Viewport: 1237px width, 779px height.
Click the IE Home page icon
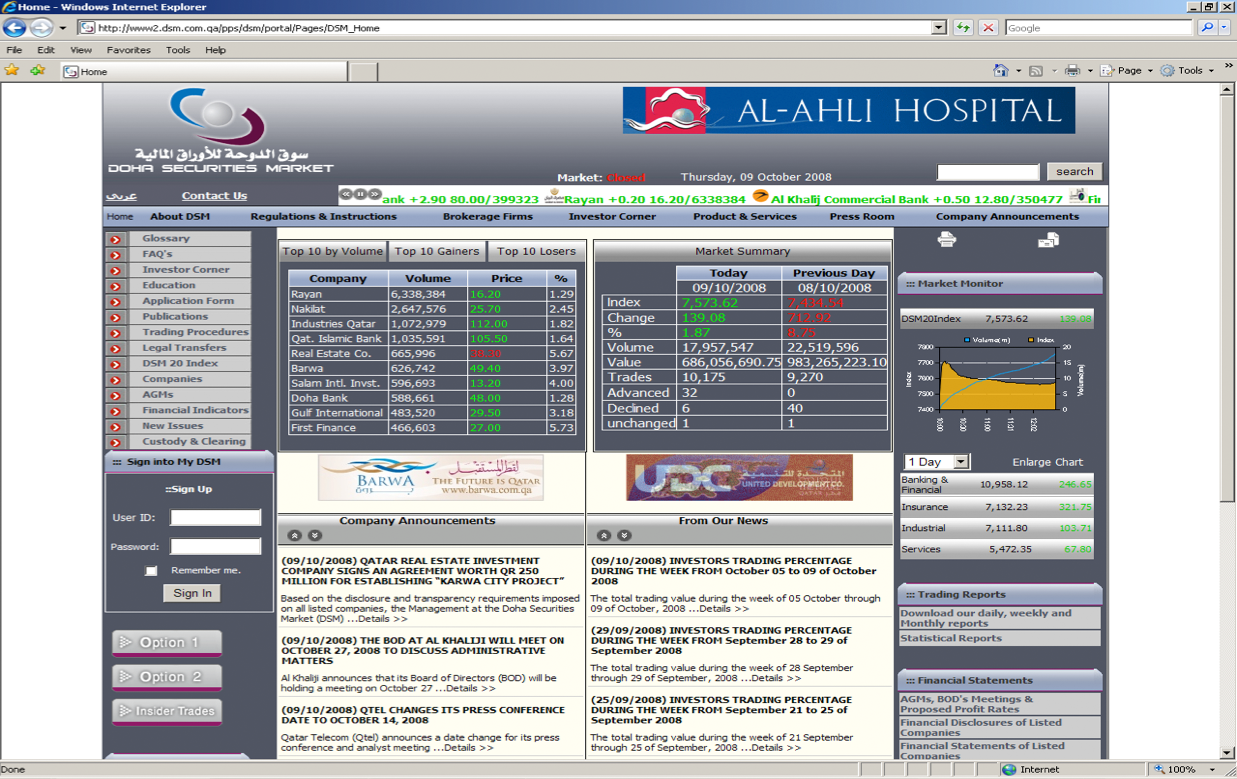[1000, 71]
